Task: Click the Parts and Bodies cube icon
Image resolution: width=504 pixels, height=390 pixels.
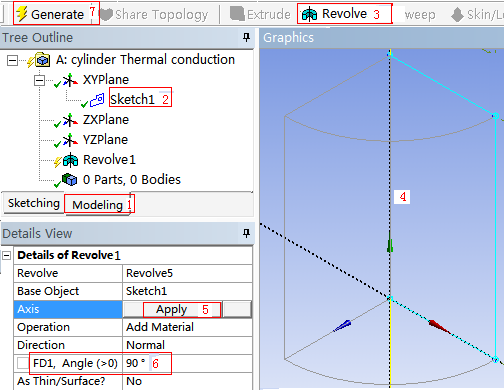Action: click(69, 180)
